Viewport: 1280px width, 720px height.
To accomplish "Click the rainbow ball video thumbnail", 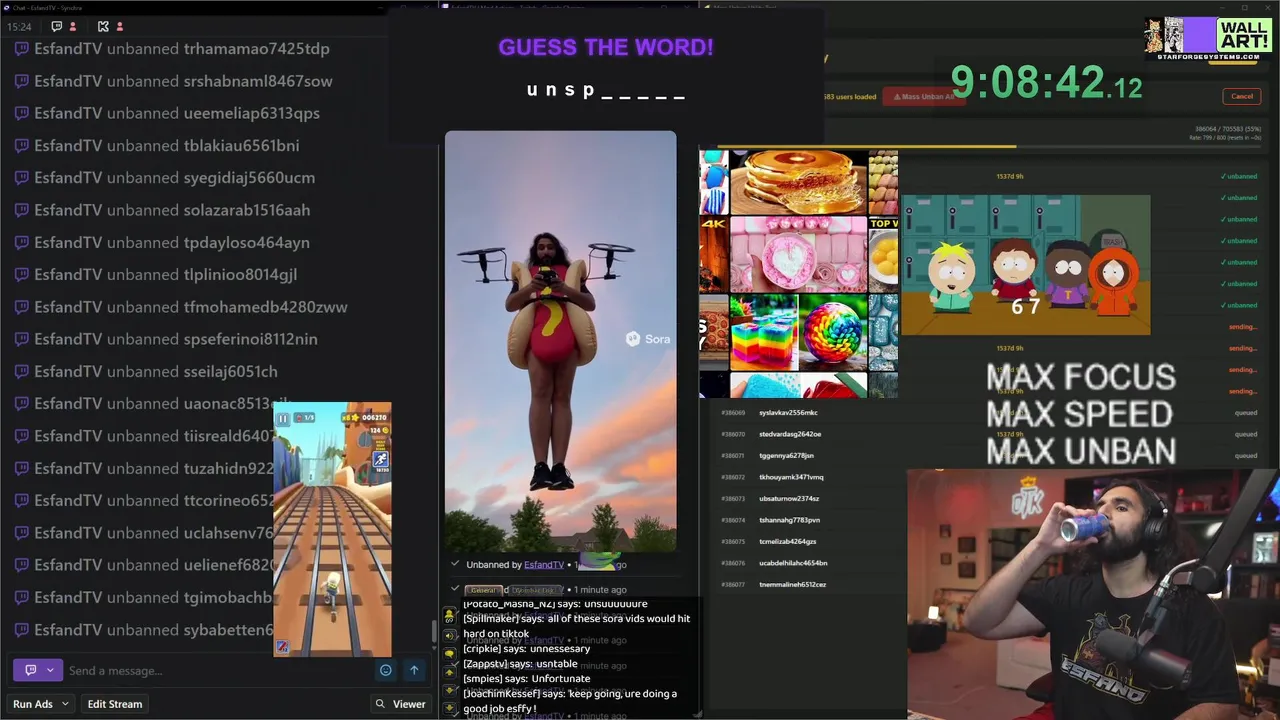I will click(x=833, y=333).
